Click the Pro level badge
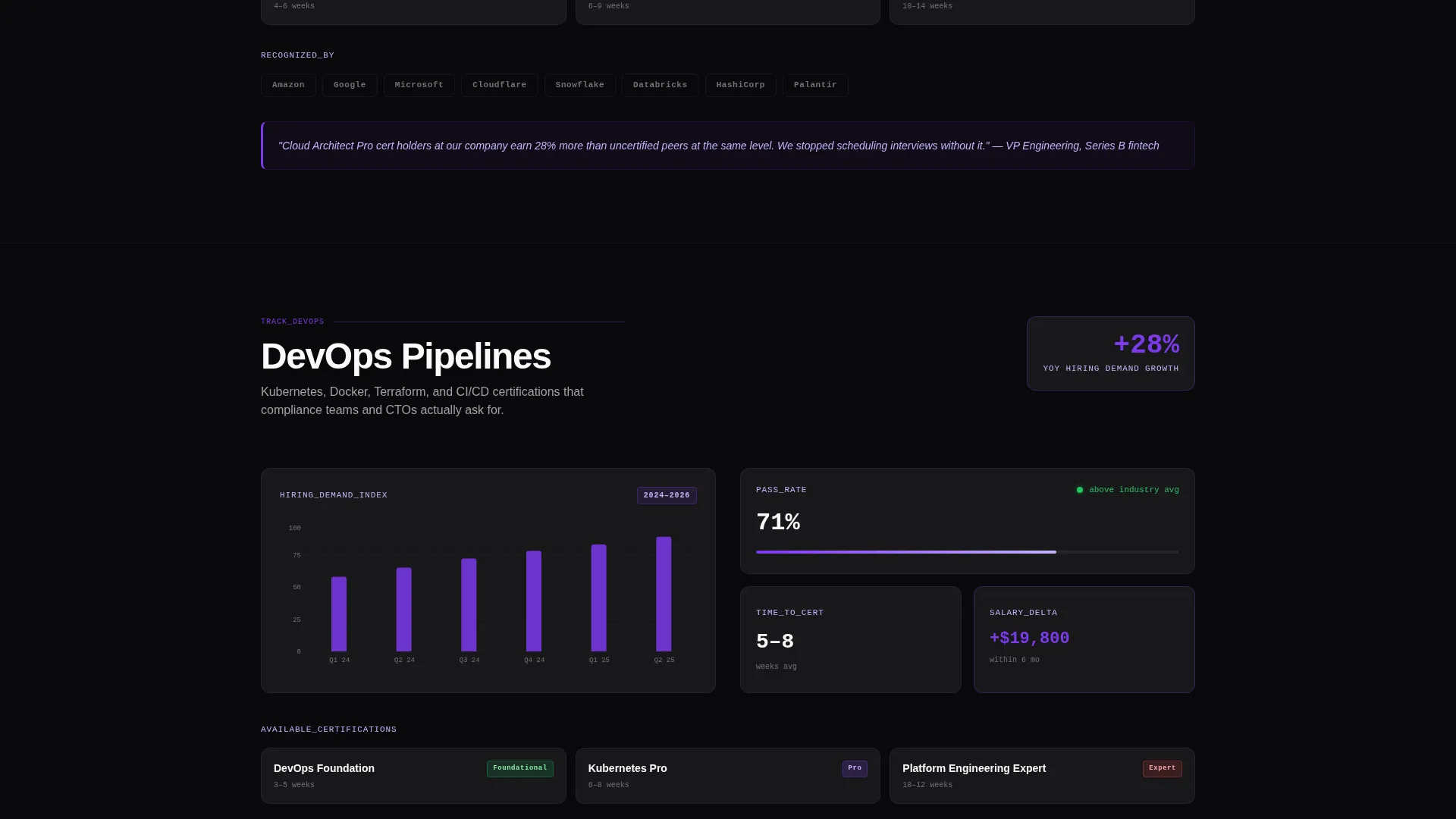The height and width of the screenshot is (819, 1456). point(855,768)
